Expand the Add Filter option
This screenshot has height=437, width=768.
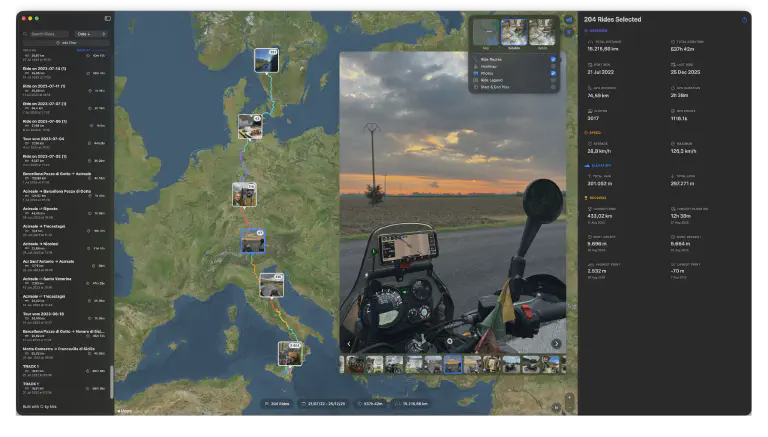tap(67, 43)
